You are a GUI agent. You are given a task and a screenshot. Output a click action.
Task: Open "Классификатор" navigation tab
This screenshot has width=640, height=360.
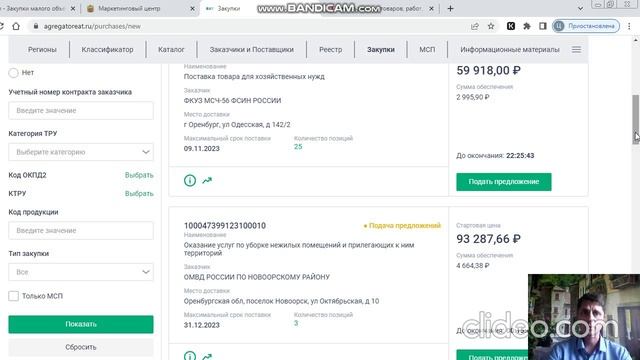(107, 49)
